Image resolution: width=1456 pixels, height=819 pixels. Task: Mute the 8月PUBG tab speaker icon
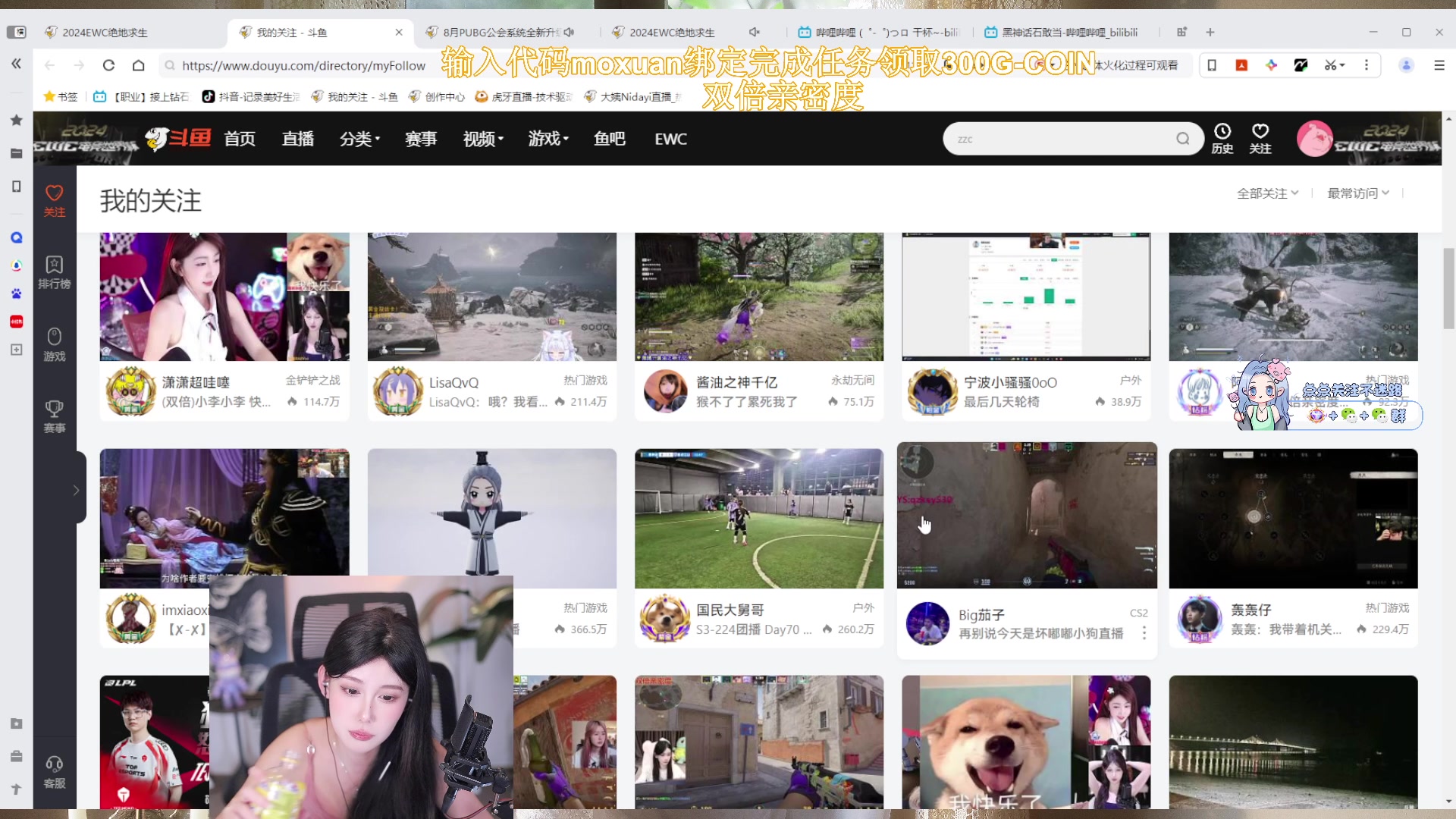(x=570, y=32)
